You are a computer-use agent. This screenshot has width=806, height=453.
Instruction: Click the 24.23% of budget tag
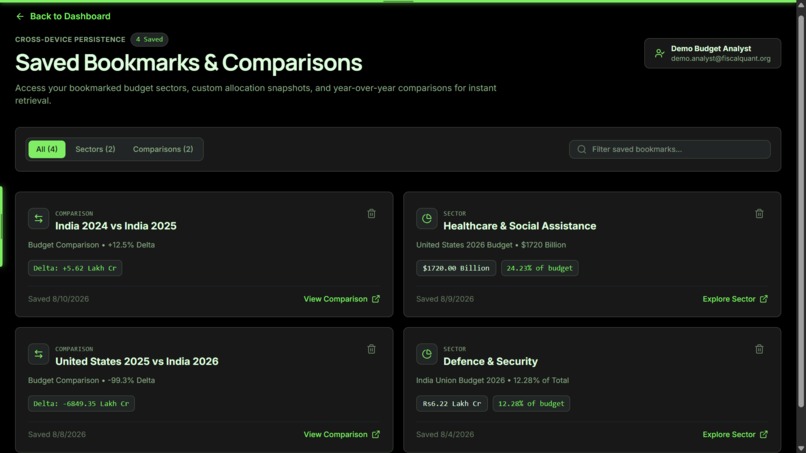[x=539, y=268]
